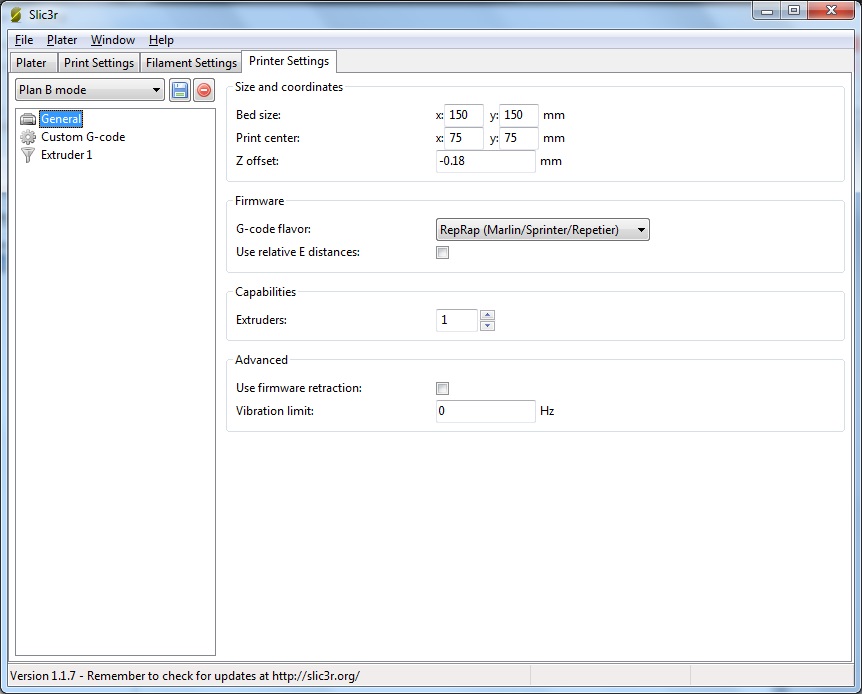Click the 'G-code flavor:' label
The height and width of the screenshot is (694, 862).
[273, 229]
